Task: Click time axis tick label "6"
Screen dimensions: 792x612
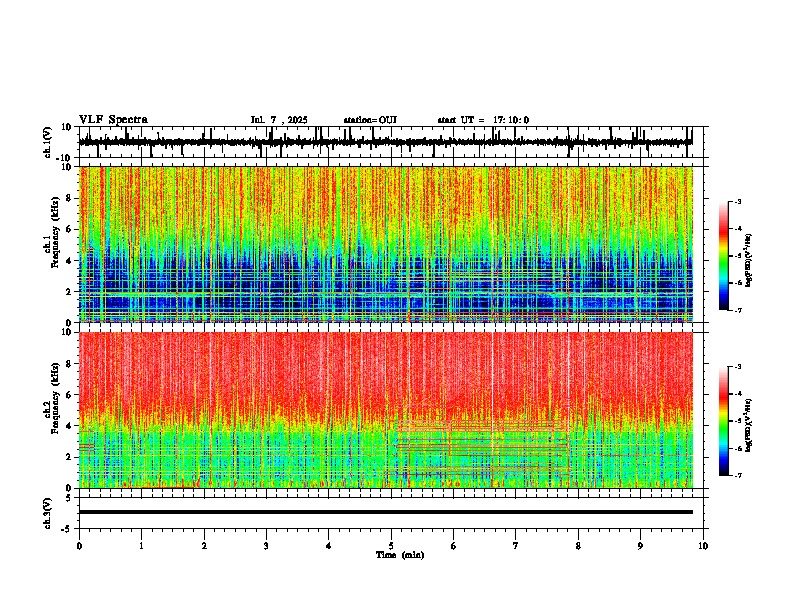Action: click(454, 546)
